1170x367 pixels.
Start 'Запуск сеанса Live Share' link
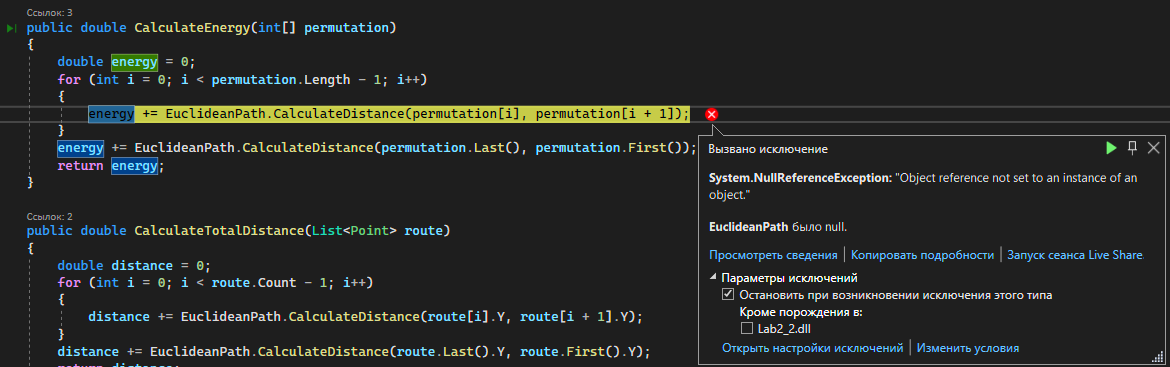click(1075, 255)
